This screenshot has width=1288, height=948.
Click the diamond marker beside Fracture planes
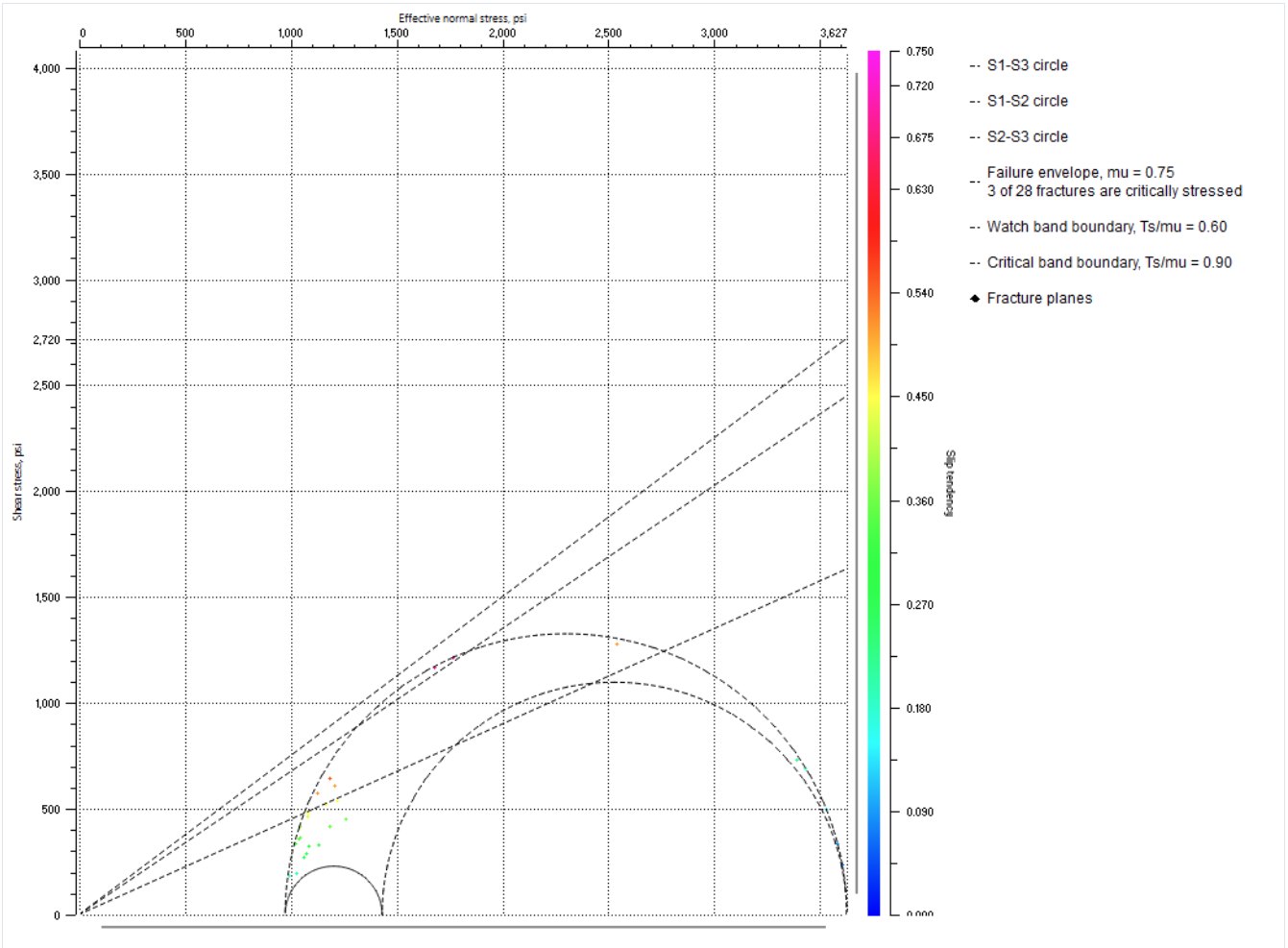tap(975, 299)
